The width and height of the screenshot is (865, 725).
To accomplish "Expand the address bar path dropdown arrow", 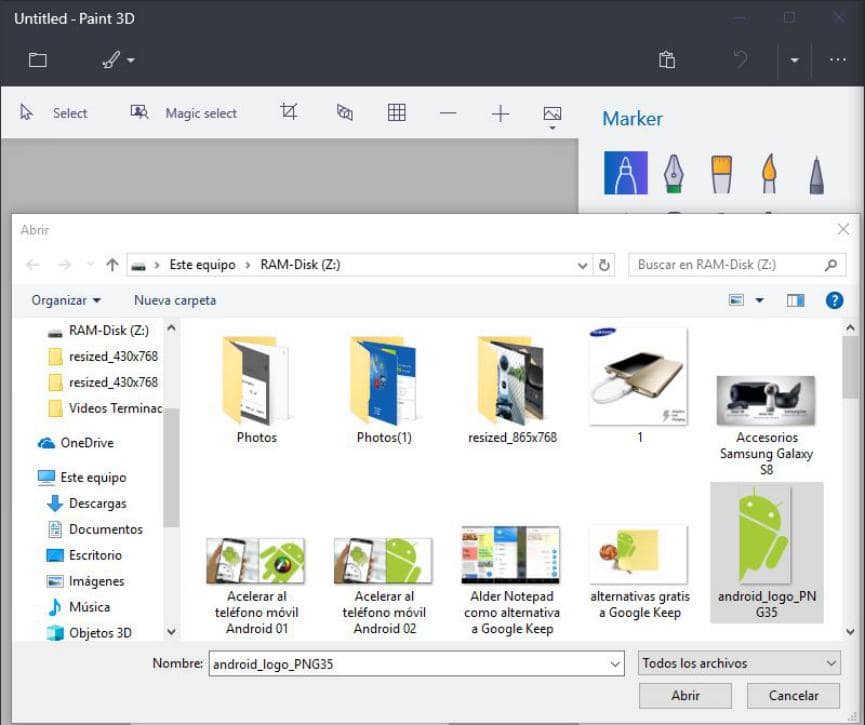I will (x=582, y=265).
